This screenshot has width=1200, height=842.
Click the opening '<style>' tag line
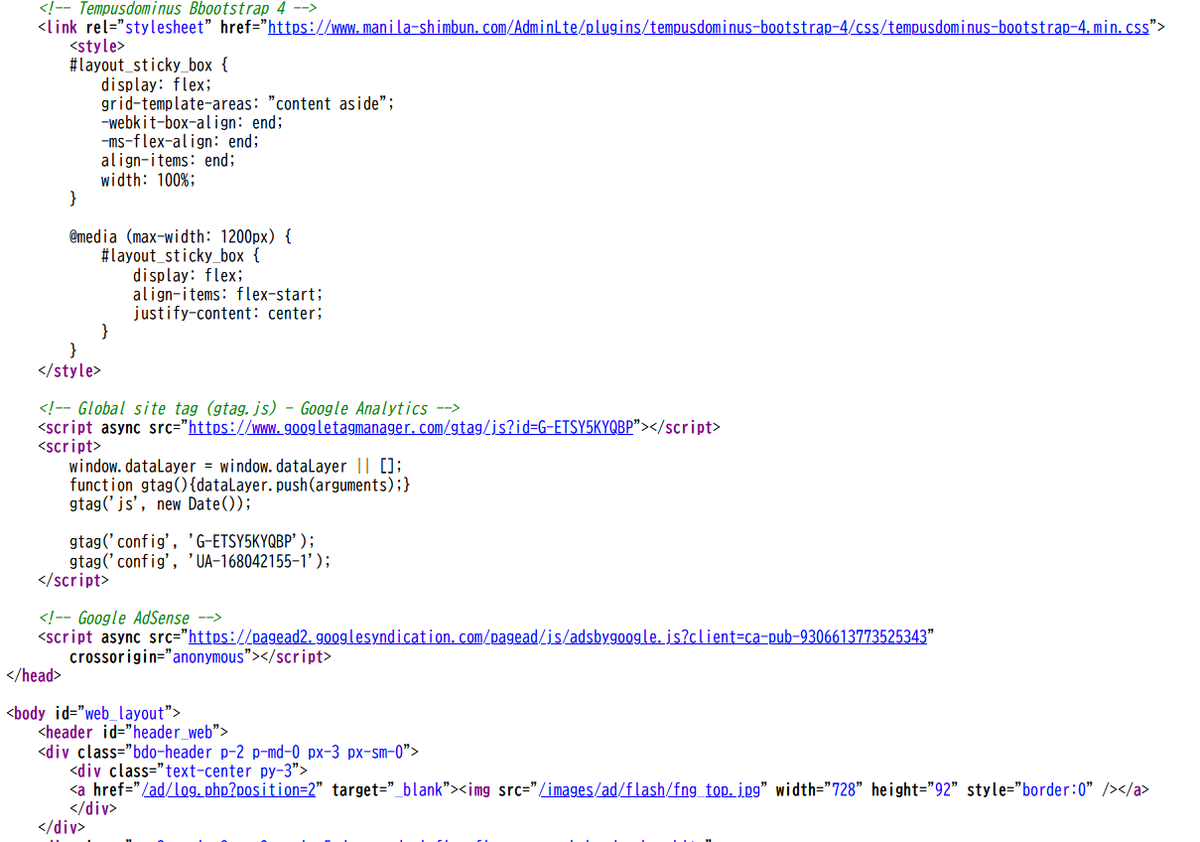pyautogui.click(x=97, y=46)
